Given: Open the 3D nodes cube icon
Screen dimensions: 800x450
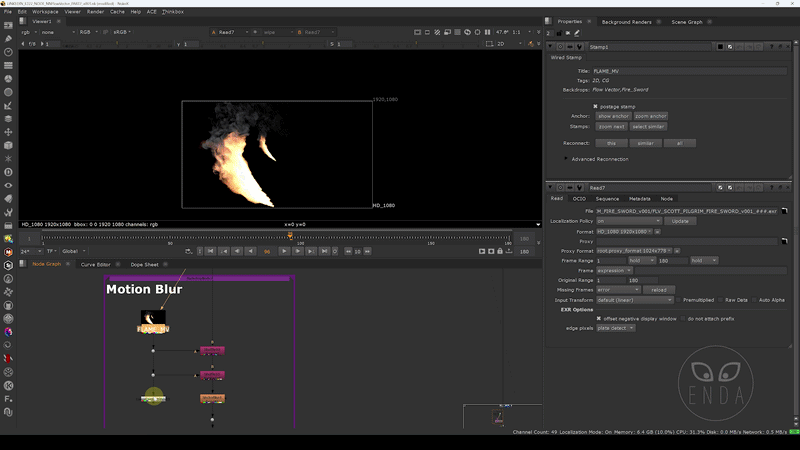Looking at the screenshot, I should tap(8, 145).
